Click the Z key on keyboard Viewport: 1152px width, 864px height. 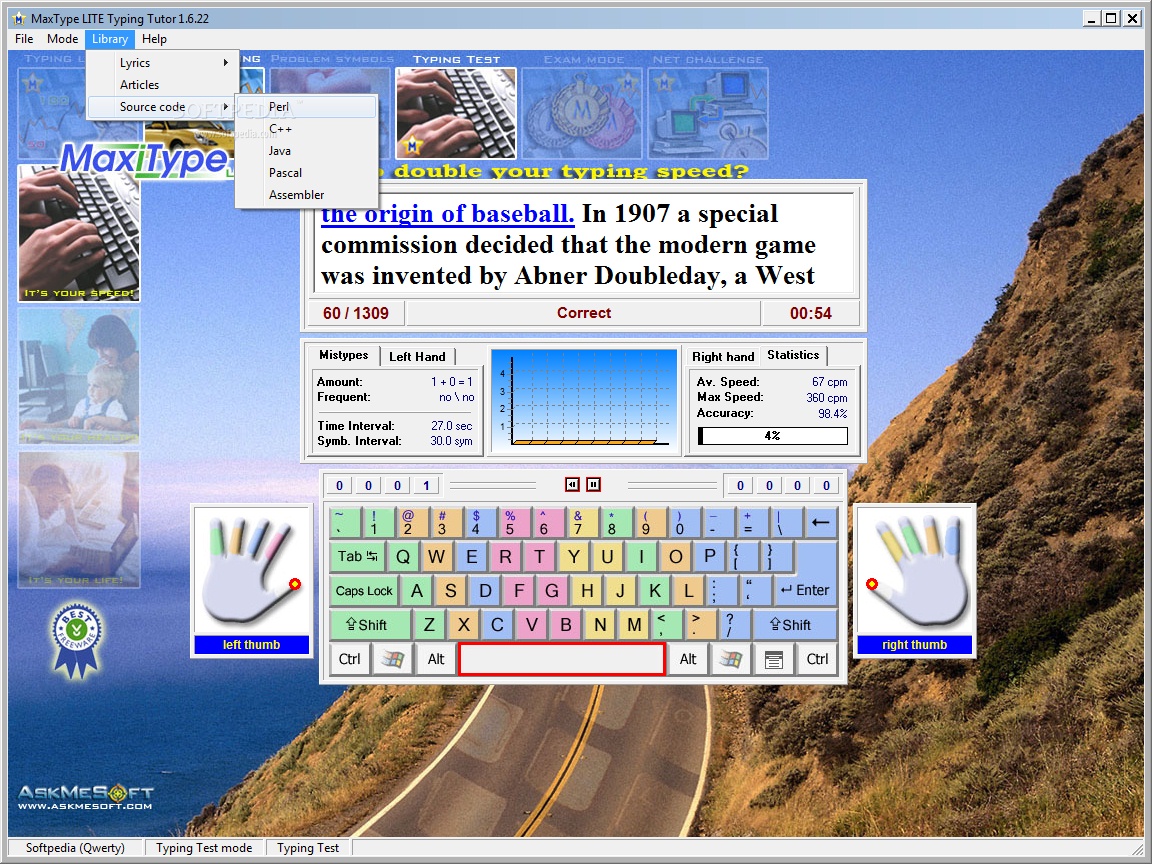click(430, 625)
